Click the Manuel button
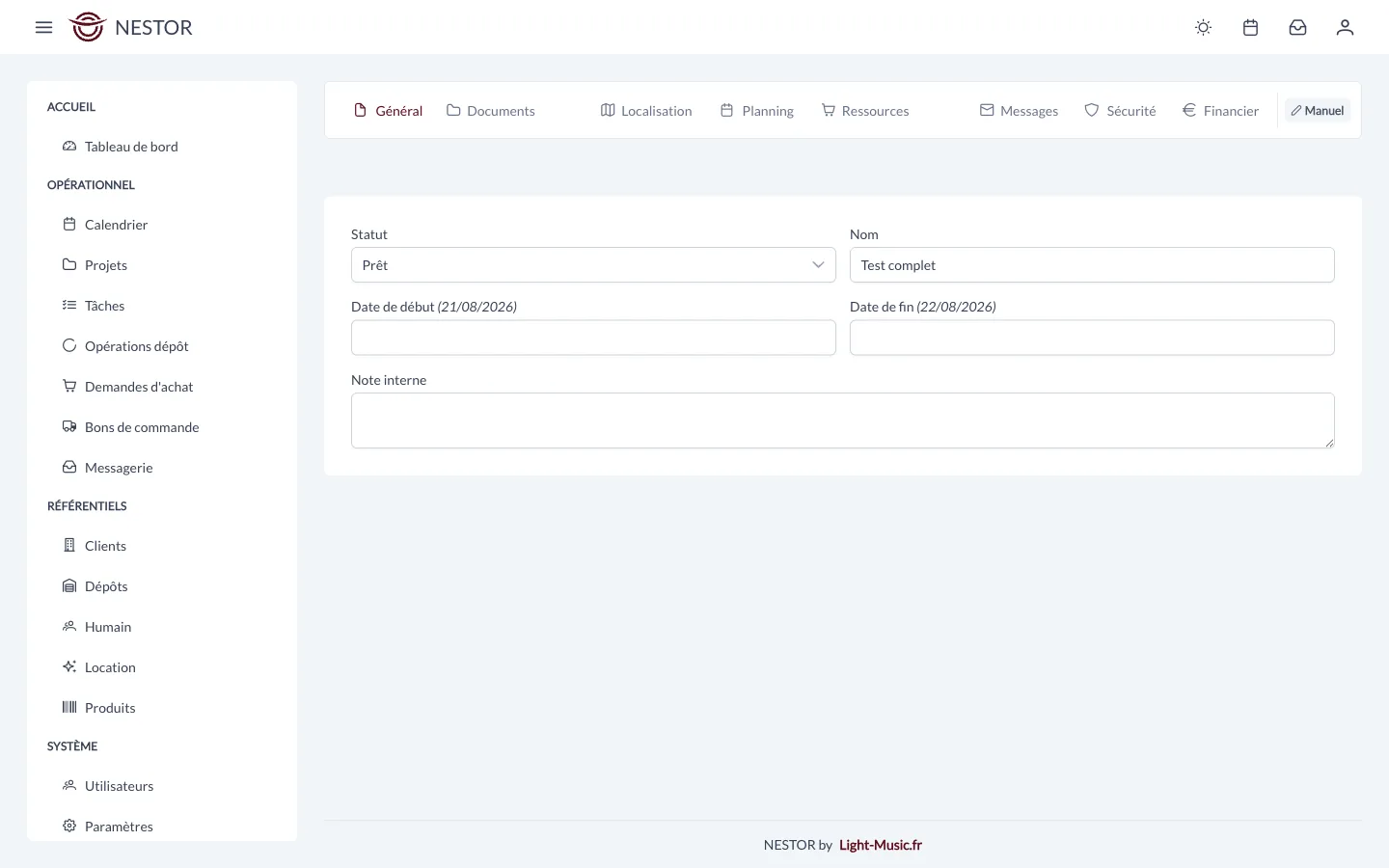 pos(1318,111)
